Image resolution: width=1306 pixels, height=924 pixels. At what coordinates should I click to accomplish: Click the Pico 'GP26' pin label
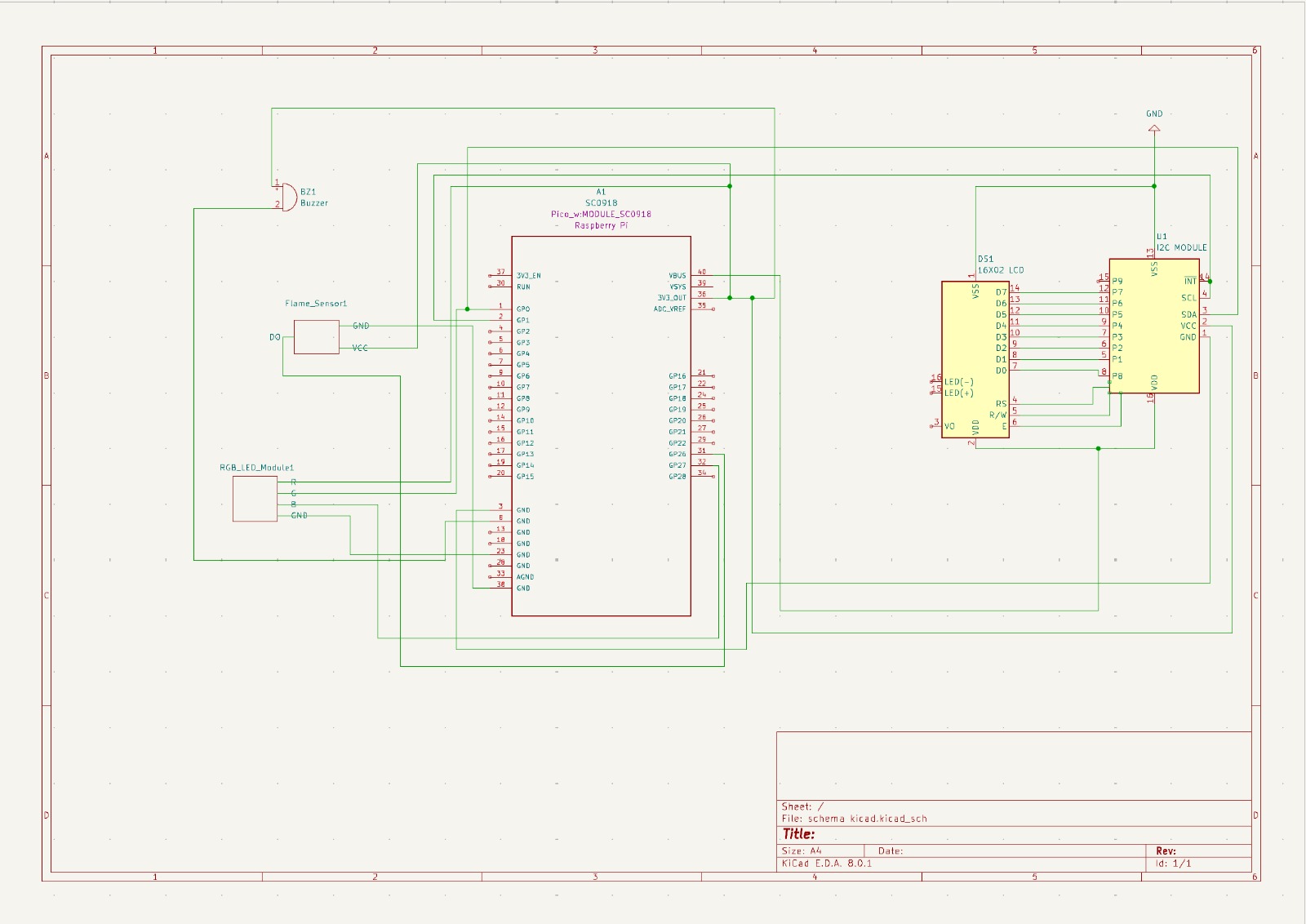tap(677, 455)
